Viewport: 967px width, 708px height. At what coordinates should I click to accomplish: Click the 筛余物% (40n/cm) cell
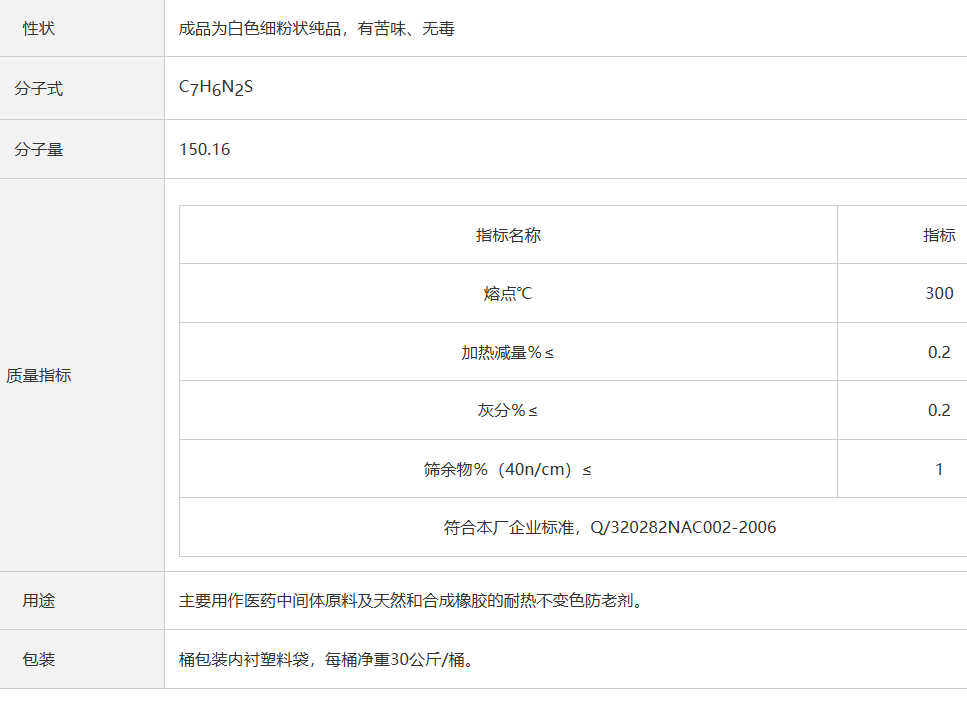point(508,469)
